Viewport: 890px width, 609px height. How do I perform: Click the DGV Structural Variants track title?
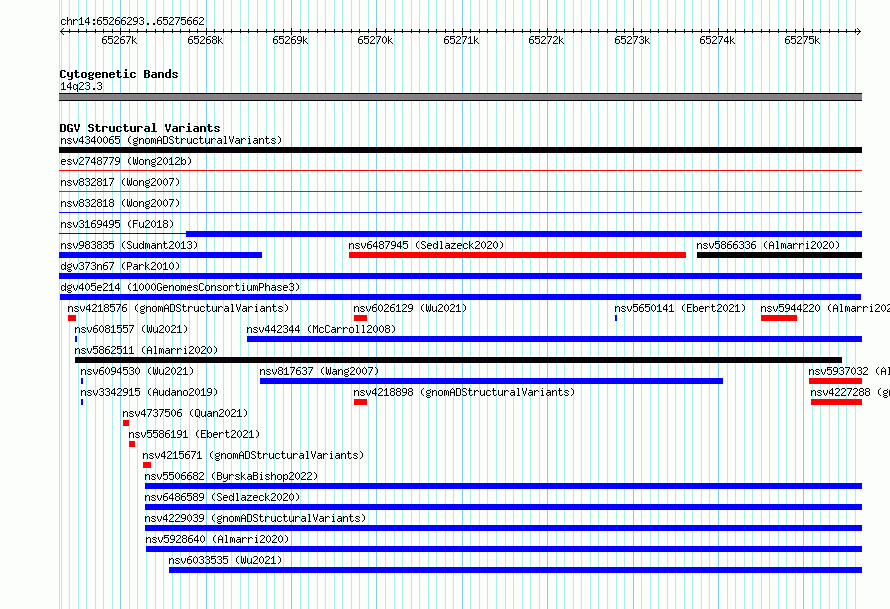pyautogui.click(x=140, y=128)
